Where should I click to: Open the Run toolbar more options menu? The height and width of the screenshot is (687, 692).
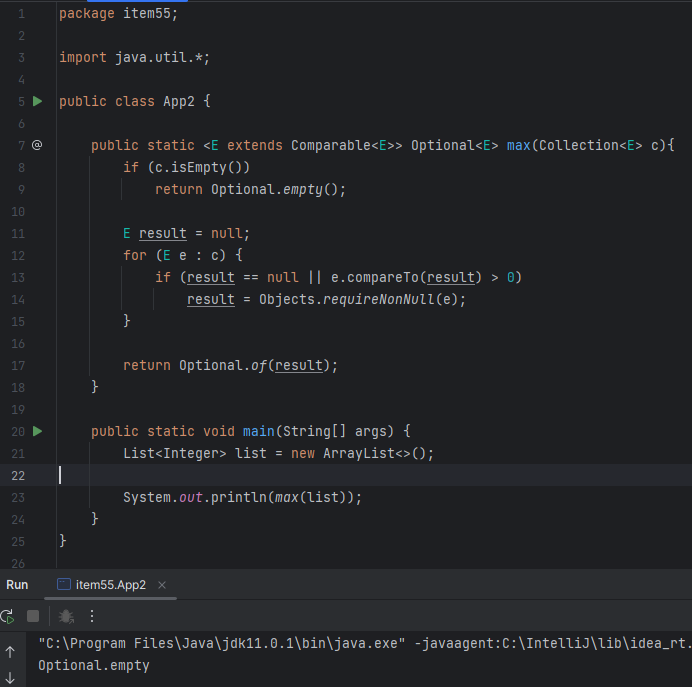click(x=92, y=616)
